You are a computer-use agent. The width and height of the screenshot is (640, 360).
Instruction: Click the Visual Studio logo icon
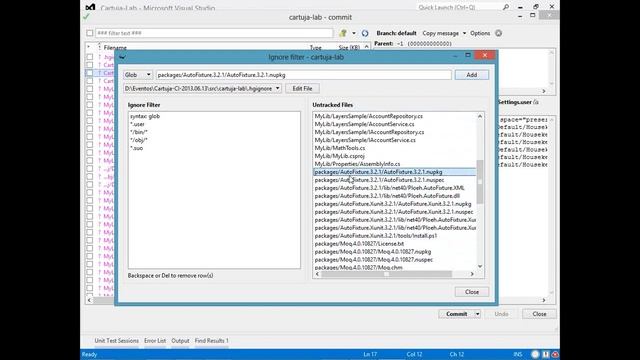click(x=90, y=7)
